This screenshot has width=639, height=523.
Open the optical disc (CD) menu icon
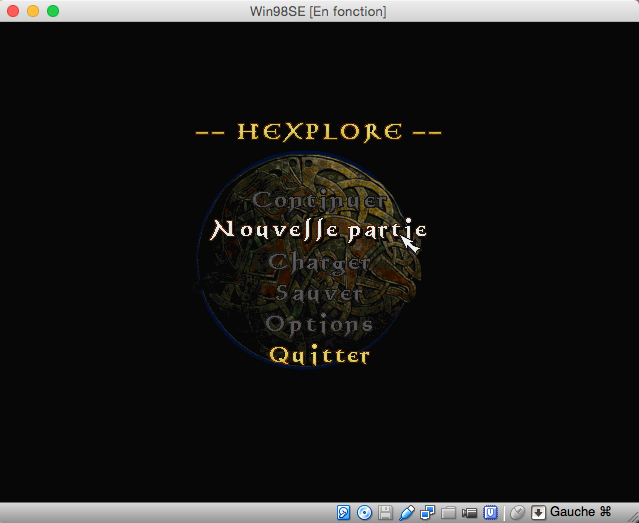[364, 512]
